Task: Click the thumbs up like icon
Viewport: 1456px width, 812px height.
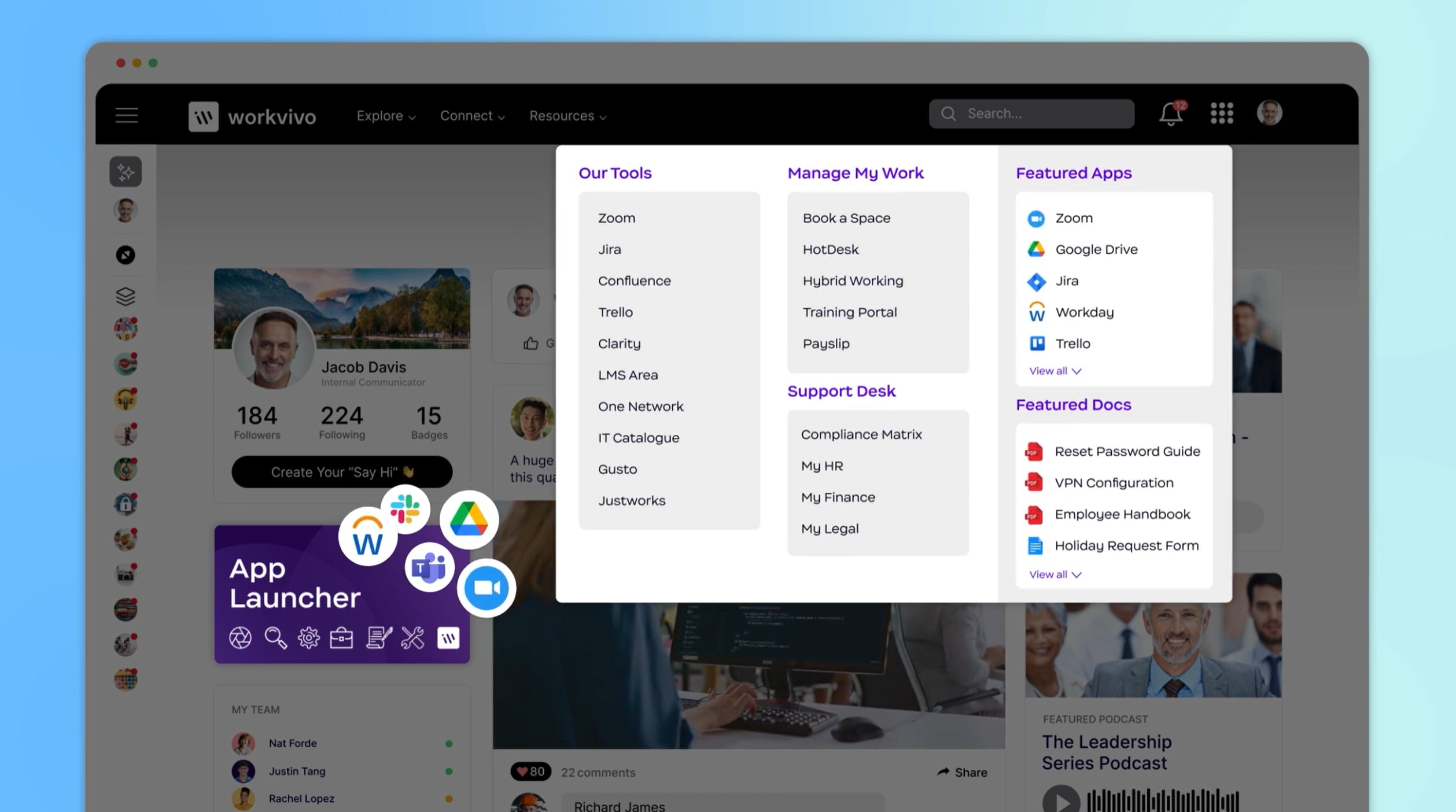Action: click(x=530, y=344)
